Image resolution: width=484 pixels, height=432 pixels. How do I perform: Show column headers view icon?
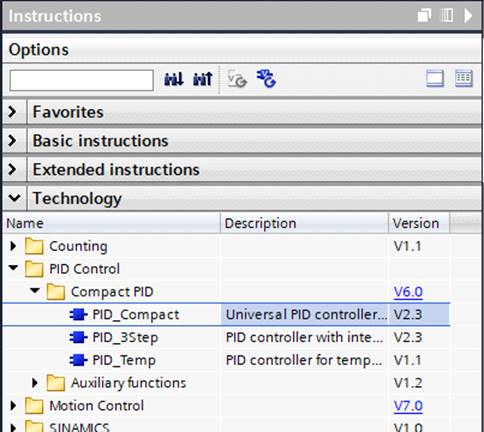[x=464, y=79]
